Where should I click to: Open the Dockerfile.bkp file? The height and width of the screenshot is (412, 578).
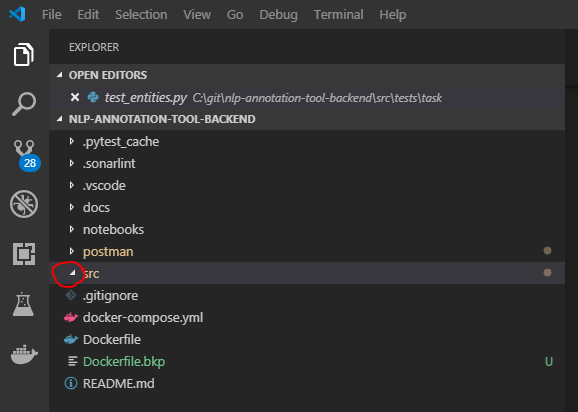pos(124,362)
